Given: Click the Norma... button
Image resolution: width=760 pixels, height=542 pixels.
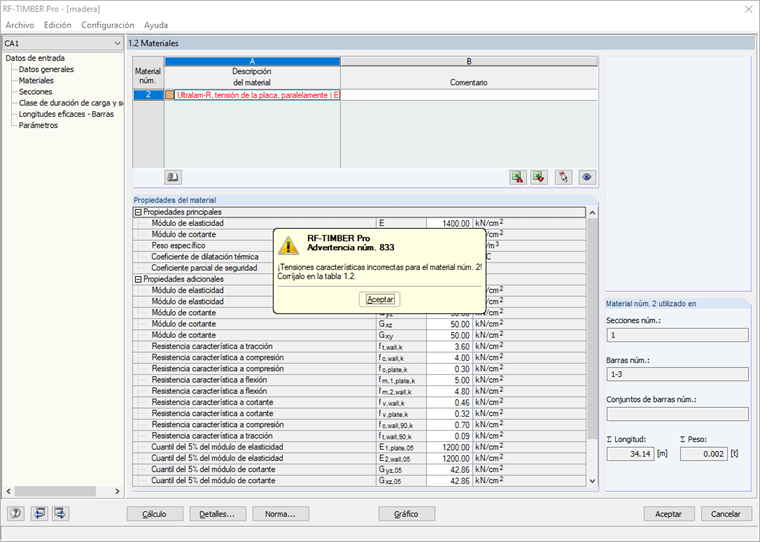Looking at the screenshot, I should pyautogui.click(x=280, y=514).
